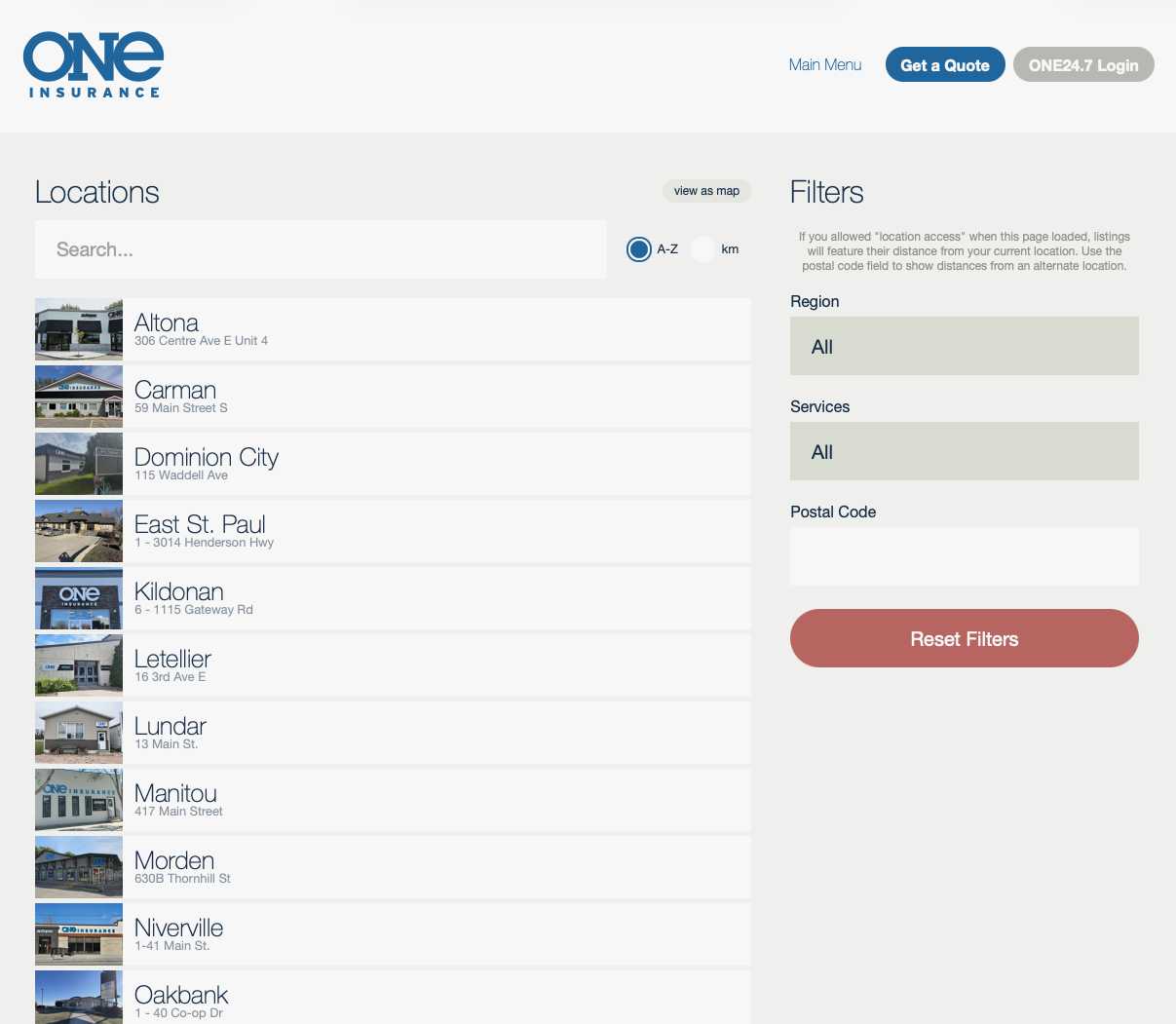This screenshot has width=1176, height=1024.
Task: Click the Get a Quote button
Action: tap(944, 64)
